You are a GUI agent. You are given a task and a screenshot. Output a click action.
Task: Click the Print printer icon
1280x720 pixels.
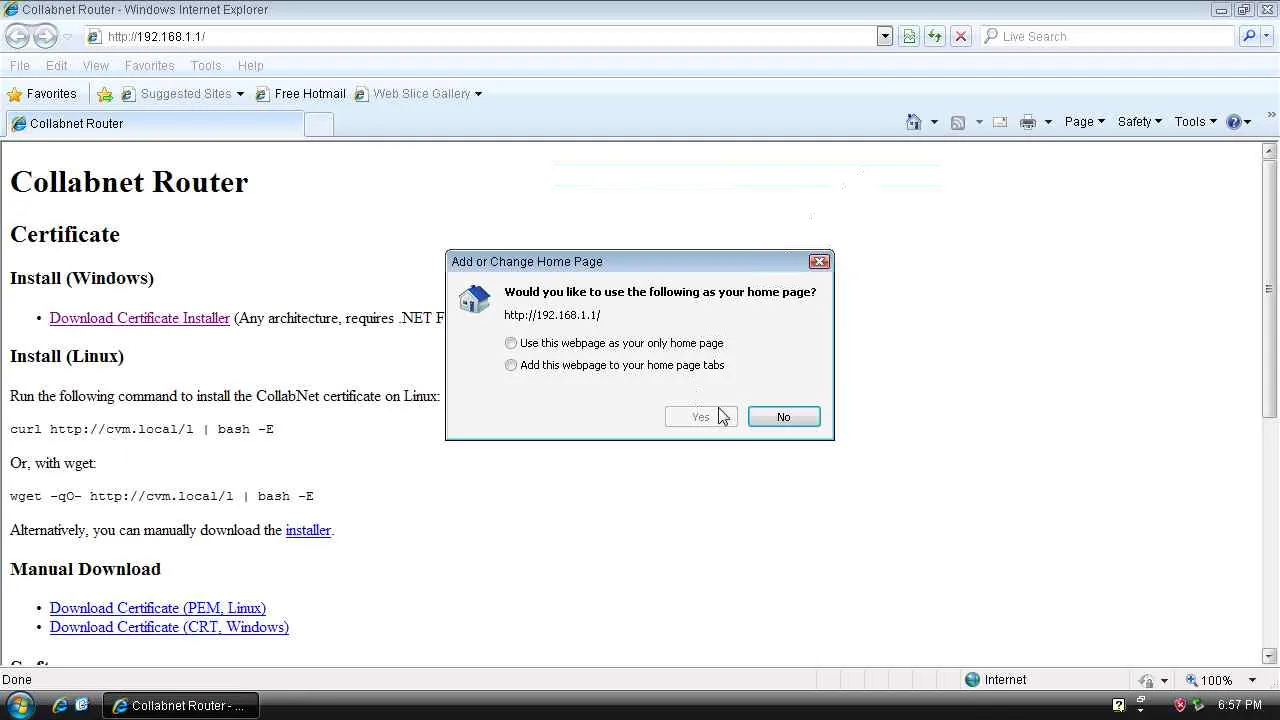[x=1027, y=122]
